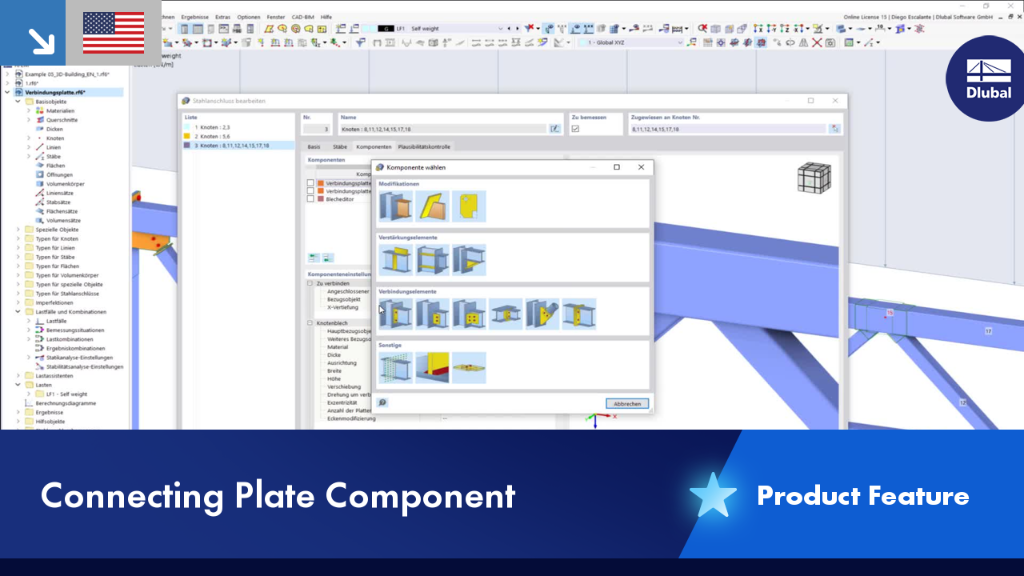Open the 1 - Global XYZ coordinate dropdown

(679, 42)
